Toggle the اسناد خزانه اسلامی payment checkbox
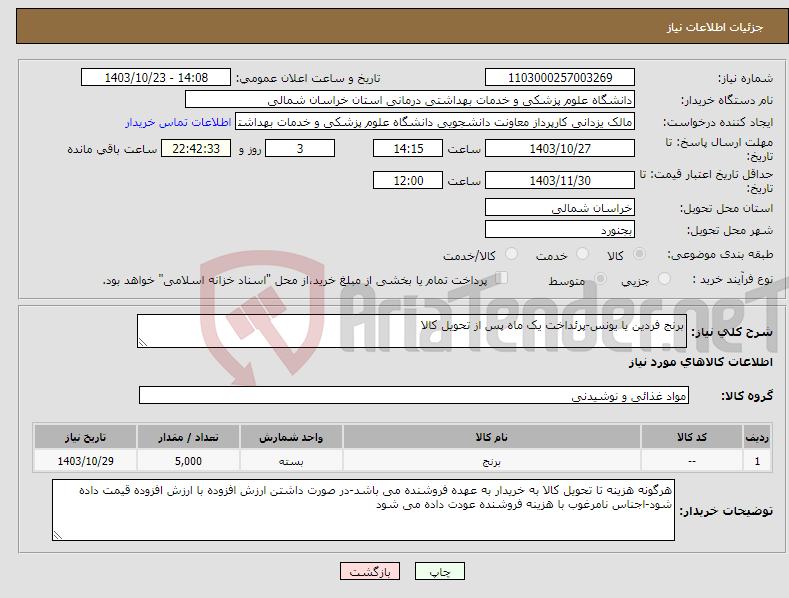789x598 pixels. (501, 278)
